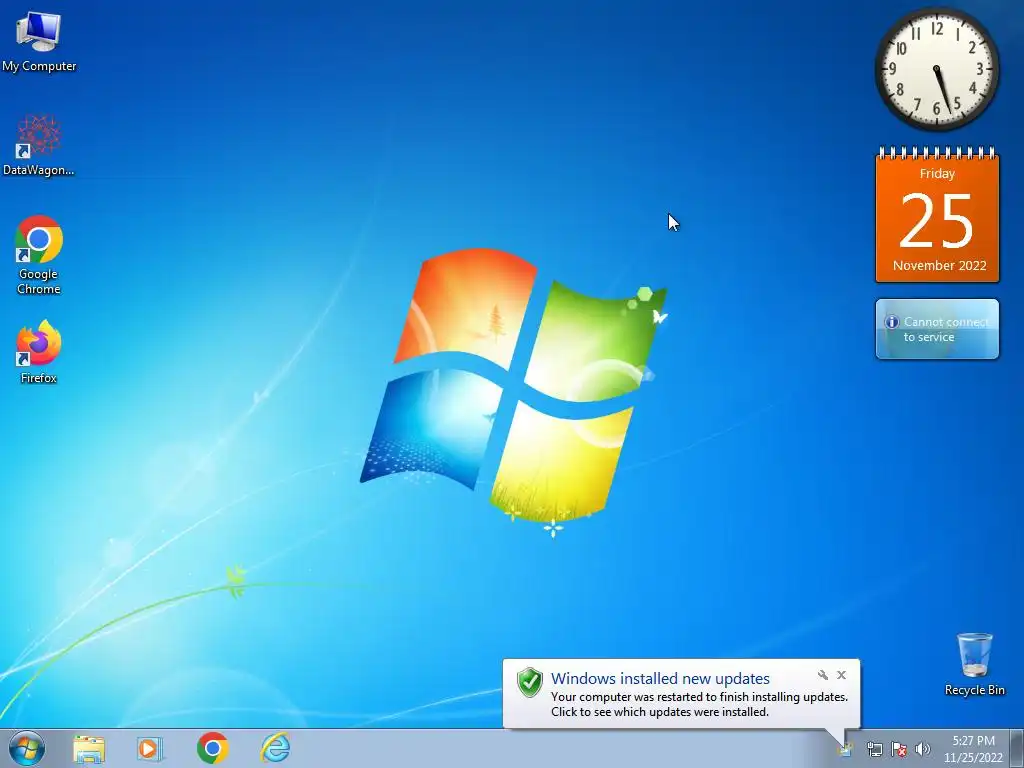Open notification options wrench icon

click(x=823, y=675)
